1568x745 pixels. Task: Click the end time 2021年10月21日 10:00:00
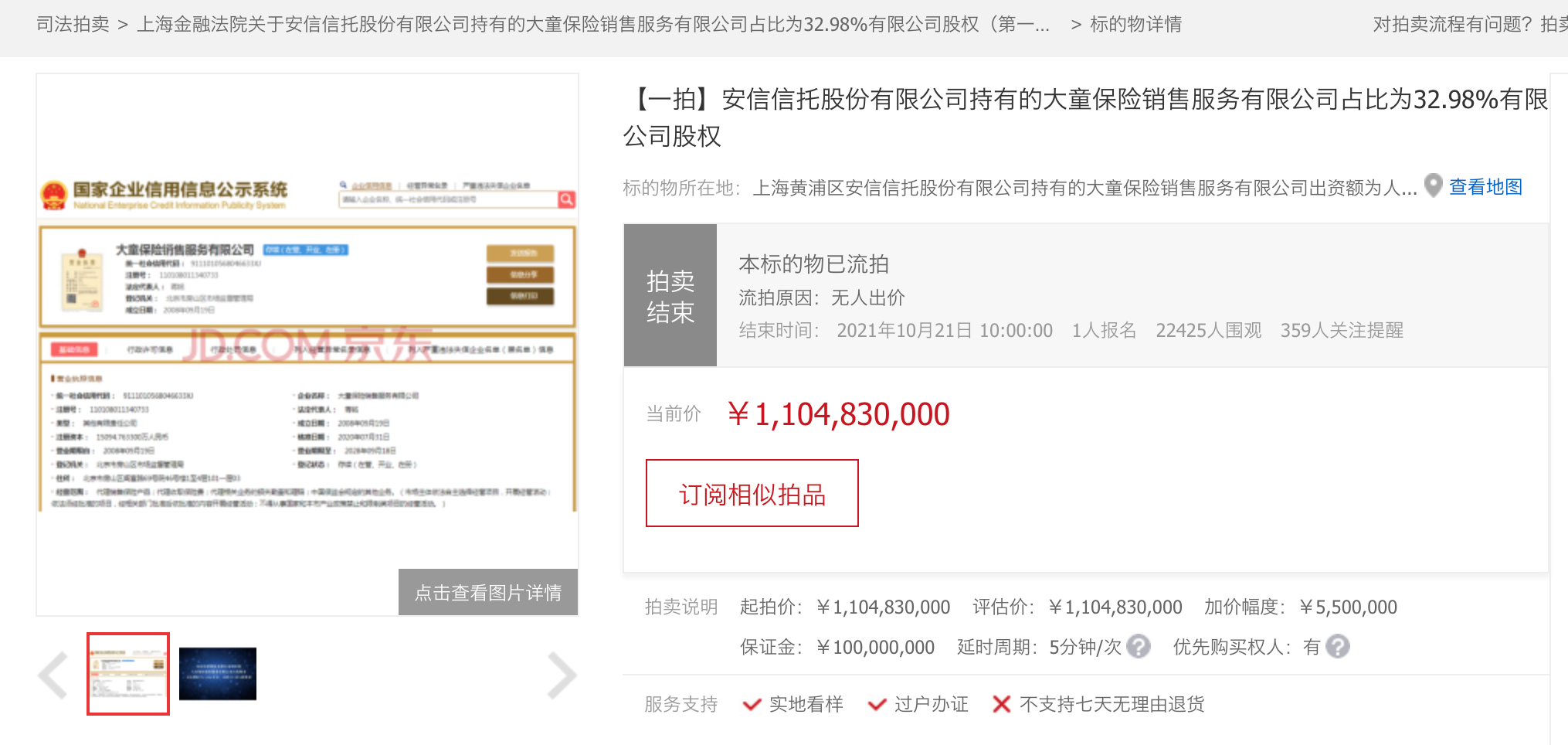tap(945, 331)
